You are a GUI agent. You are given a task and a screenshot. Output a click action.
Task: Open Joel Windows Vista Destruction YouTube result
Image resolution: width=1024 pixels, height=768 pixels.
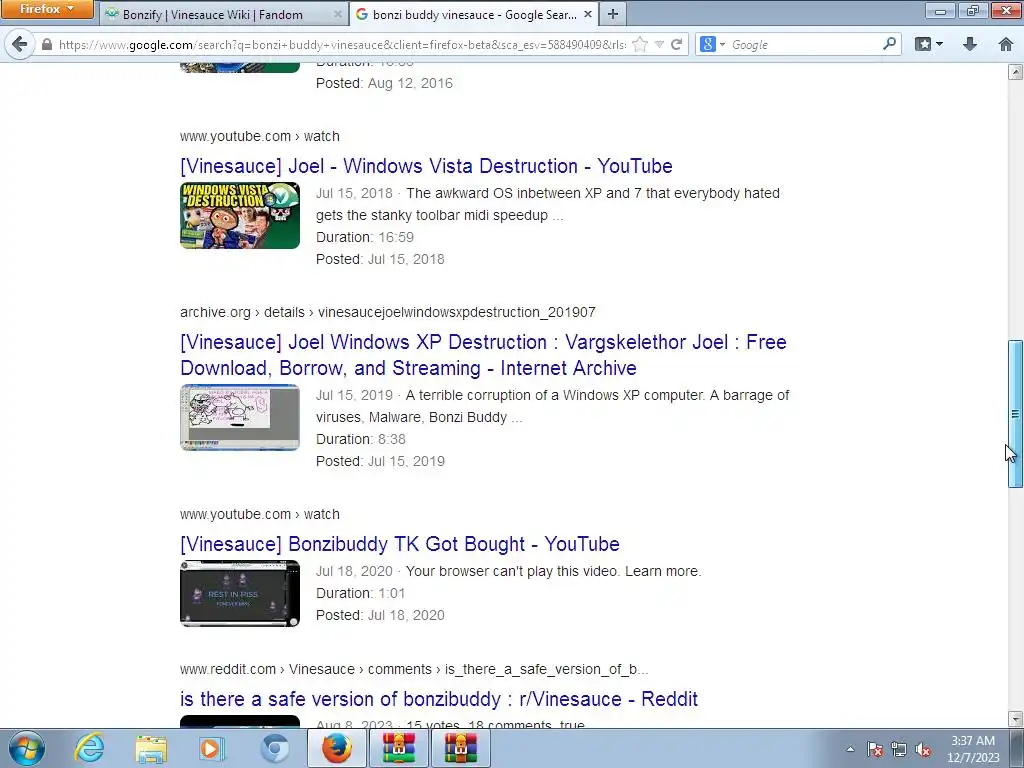click(x=426, y=166)
